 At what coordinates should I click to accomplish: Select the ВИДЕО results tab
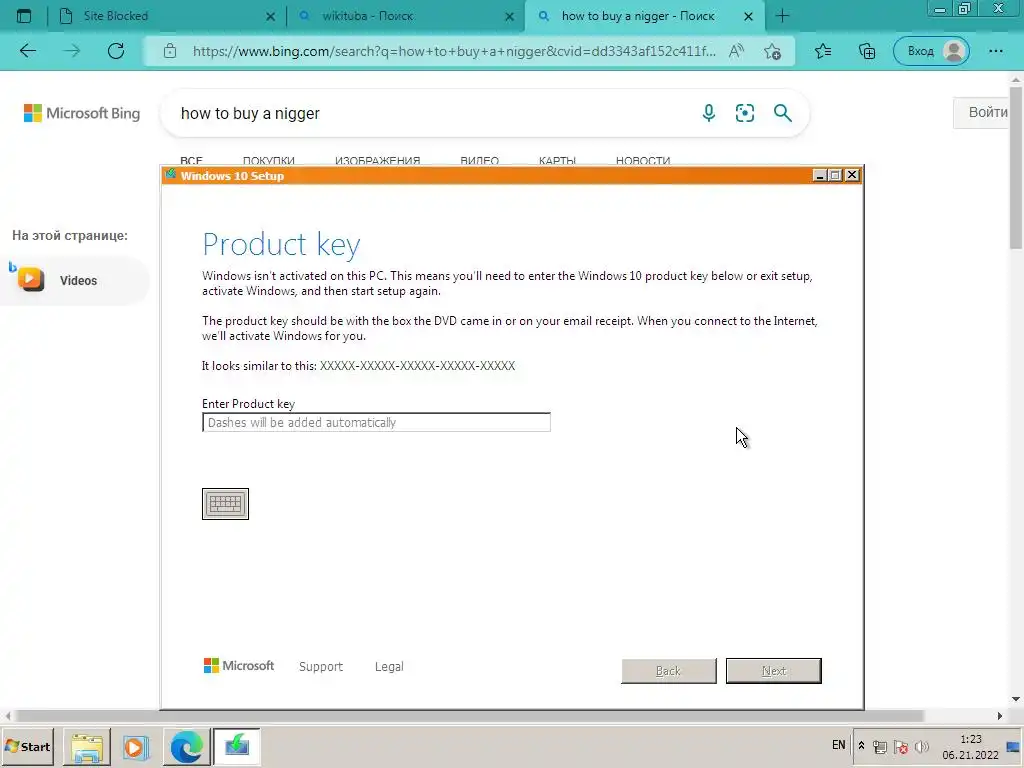point(479,160)
